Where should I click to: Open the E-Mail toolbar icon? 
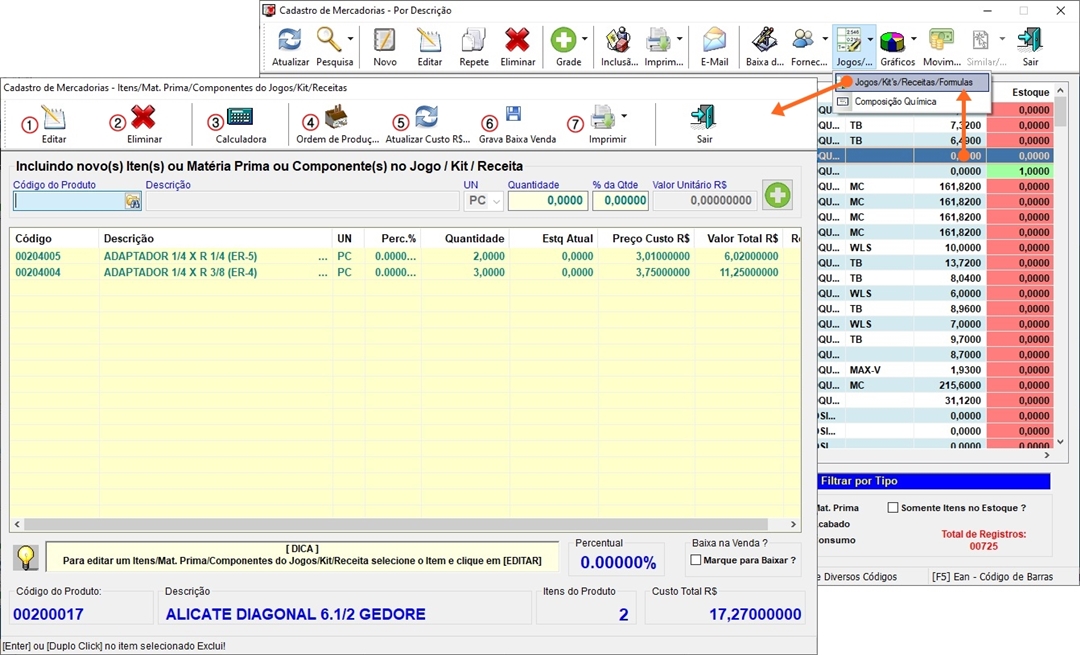click(714, 41)
